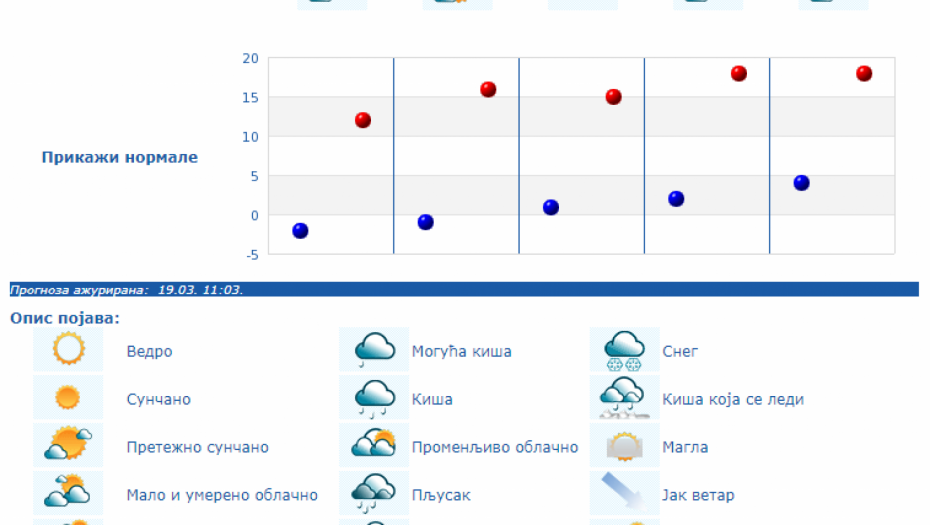The height and width of the screenshot is (525, 930).
Task: Click the blue dot at 4 degrees
Action: tap(801, 183)
